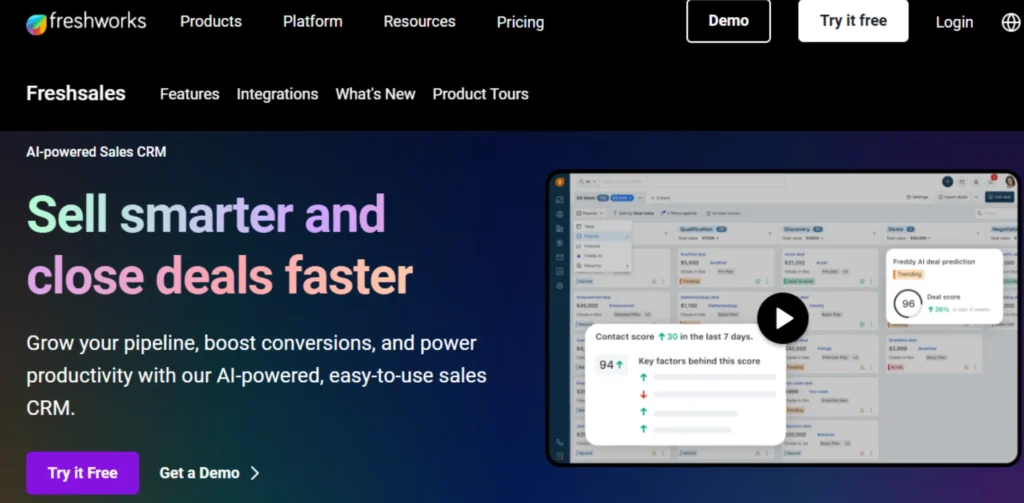The image size is (1024, 503).
Task: Click the round plus button in the preview toolbar
Action: 948,182
